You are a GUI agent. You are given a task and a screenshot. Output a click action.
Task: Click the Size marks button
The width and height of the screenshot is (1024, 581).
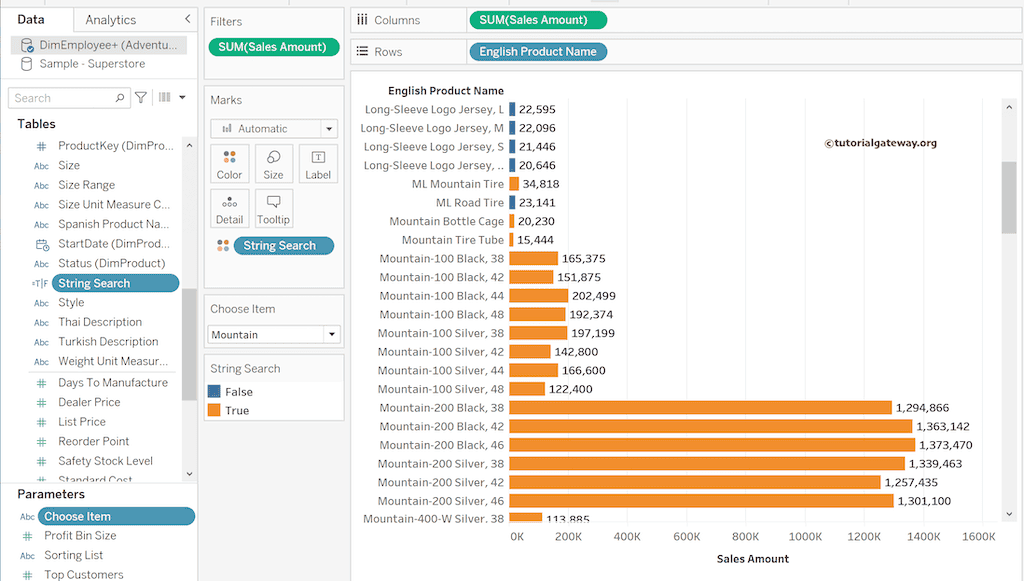tap(273, 163)
